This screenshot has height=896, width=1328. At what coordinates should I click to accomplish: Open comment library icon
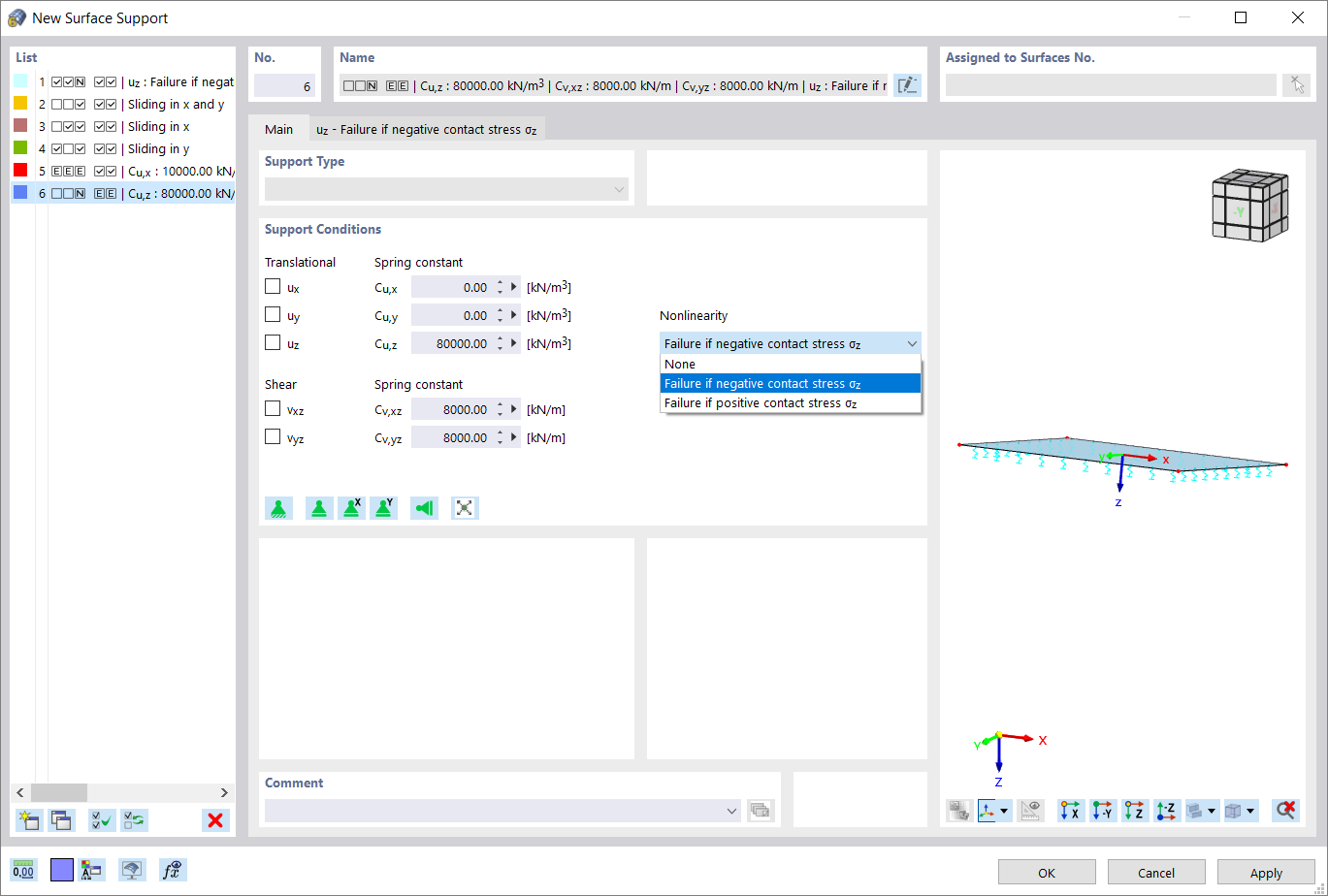click(x=761, y=811)
